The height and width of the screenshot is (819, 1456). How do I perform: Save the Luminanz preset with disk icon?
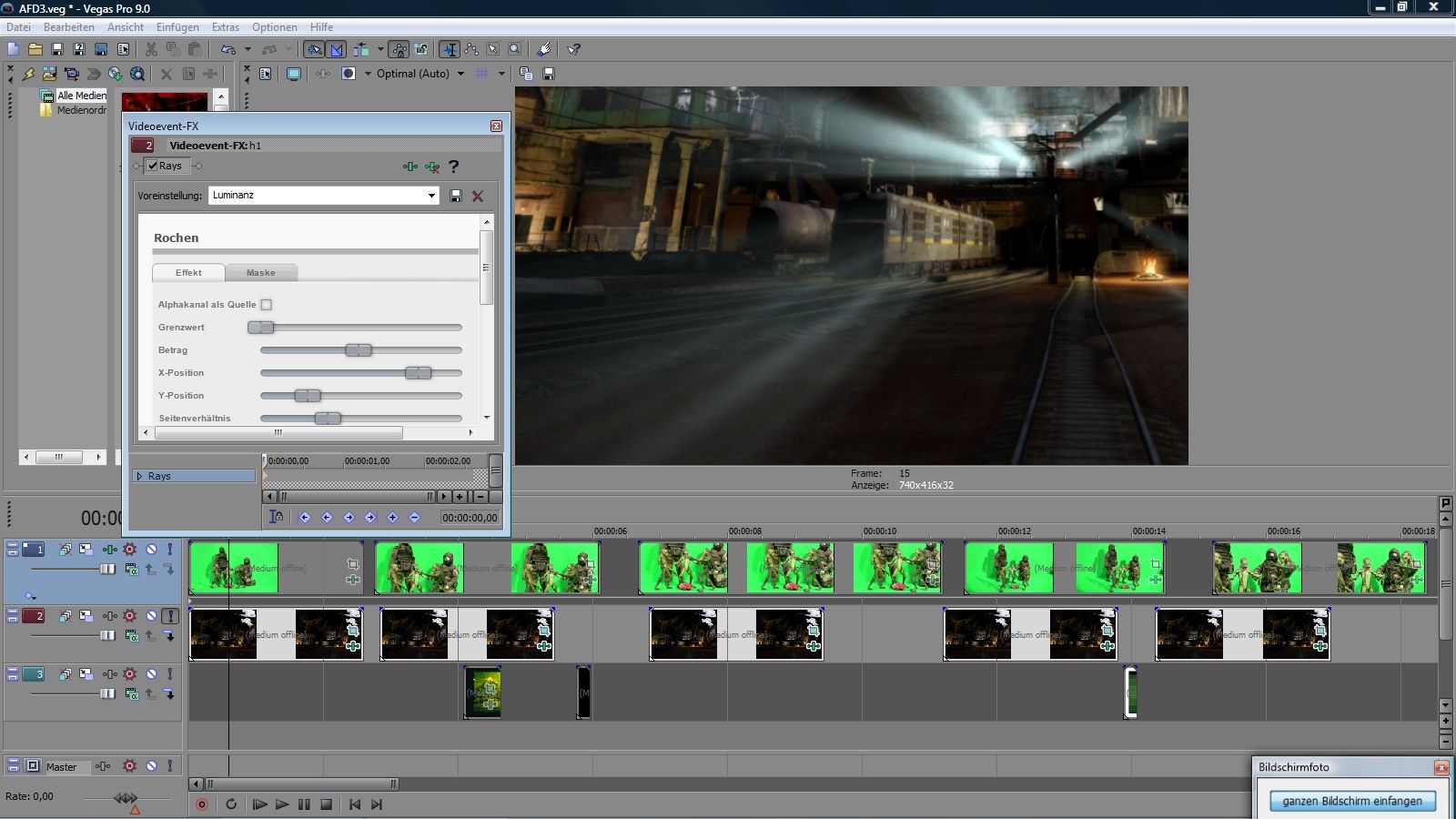(456, 196)
